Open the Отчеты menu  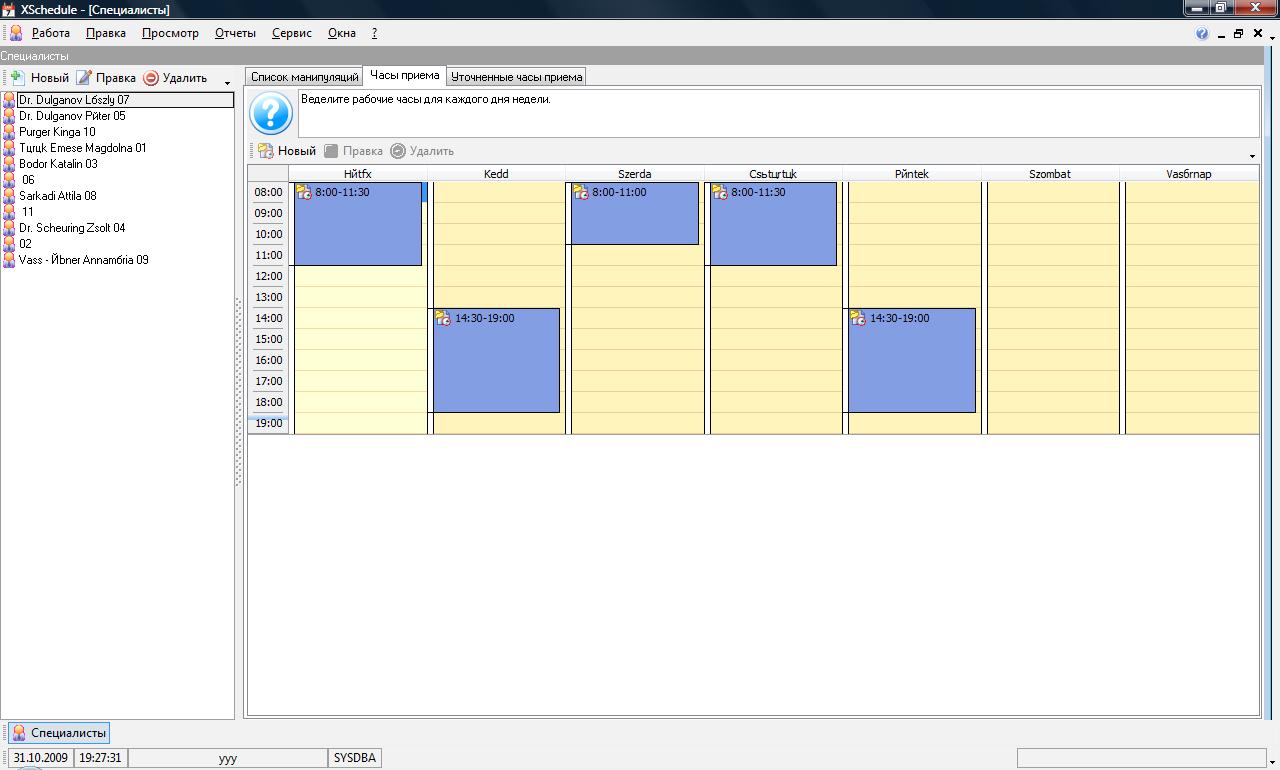pyautogui.click(x=235, y=33)
